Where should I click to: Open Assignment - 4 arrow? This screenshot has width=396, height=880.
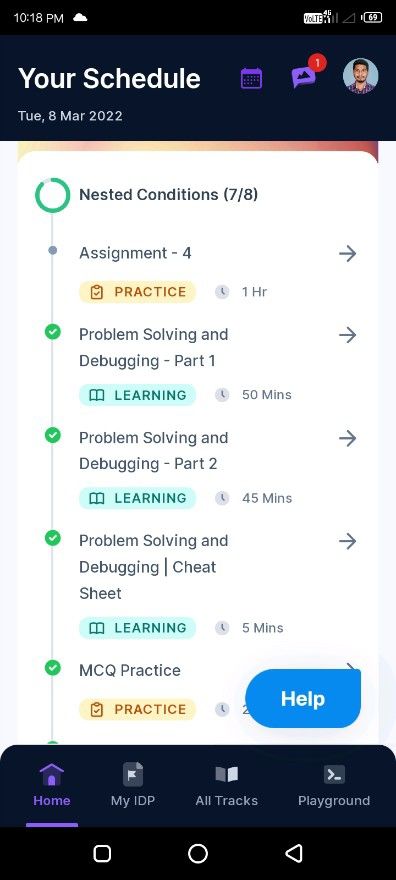(348, 254)
